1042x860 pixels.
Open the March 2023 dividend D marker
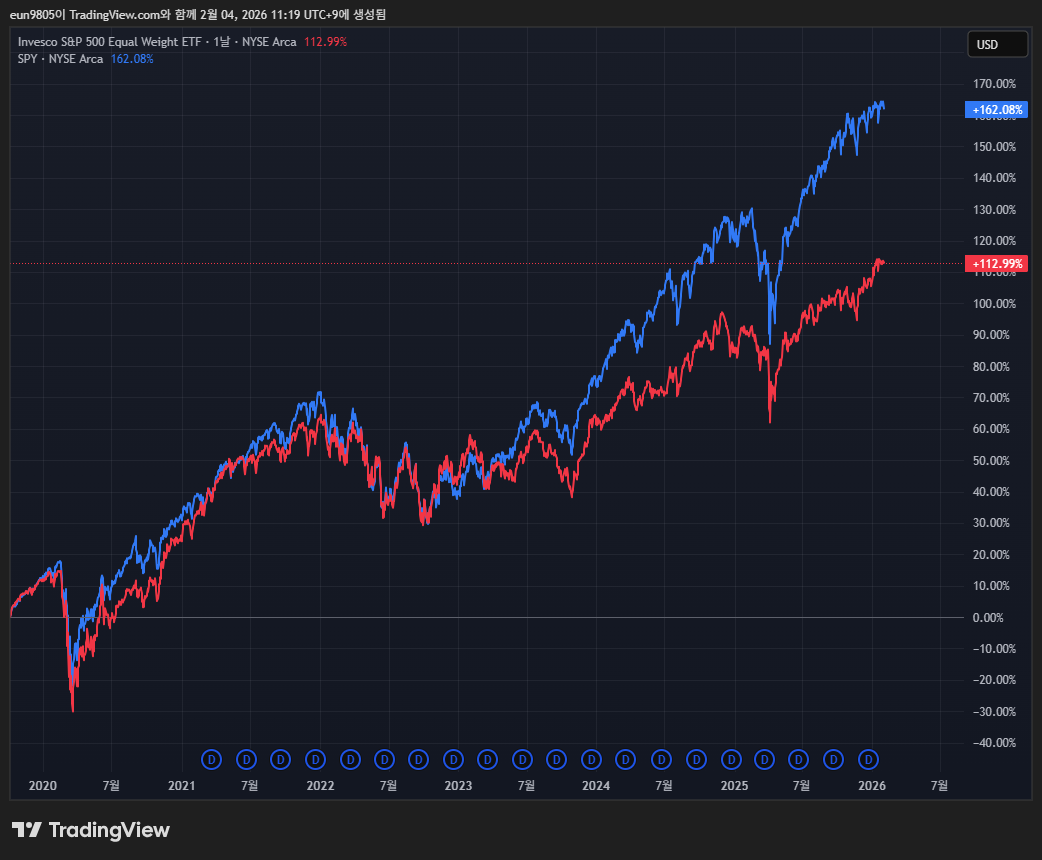488,759
